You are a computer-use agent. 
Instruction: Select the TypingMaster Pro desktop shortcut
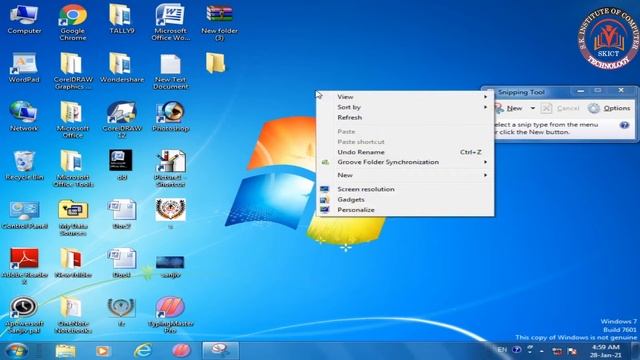170,308
